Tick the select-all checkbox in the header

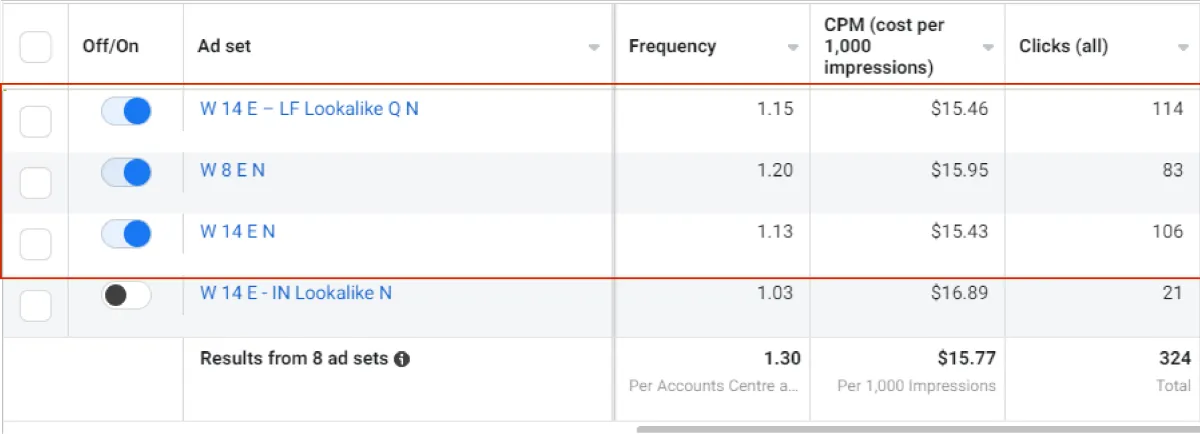point(36,47)
